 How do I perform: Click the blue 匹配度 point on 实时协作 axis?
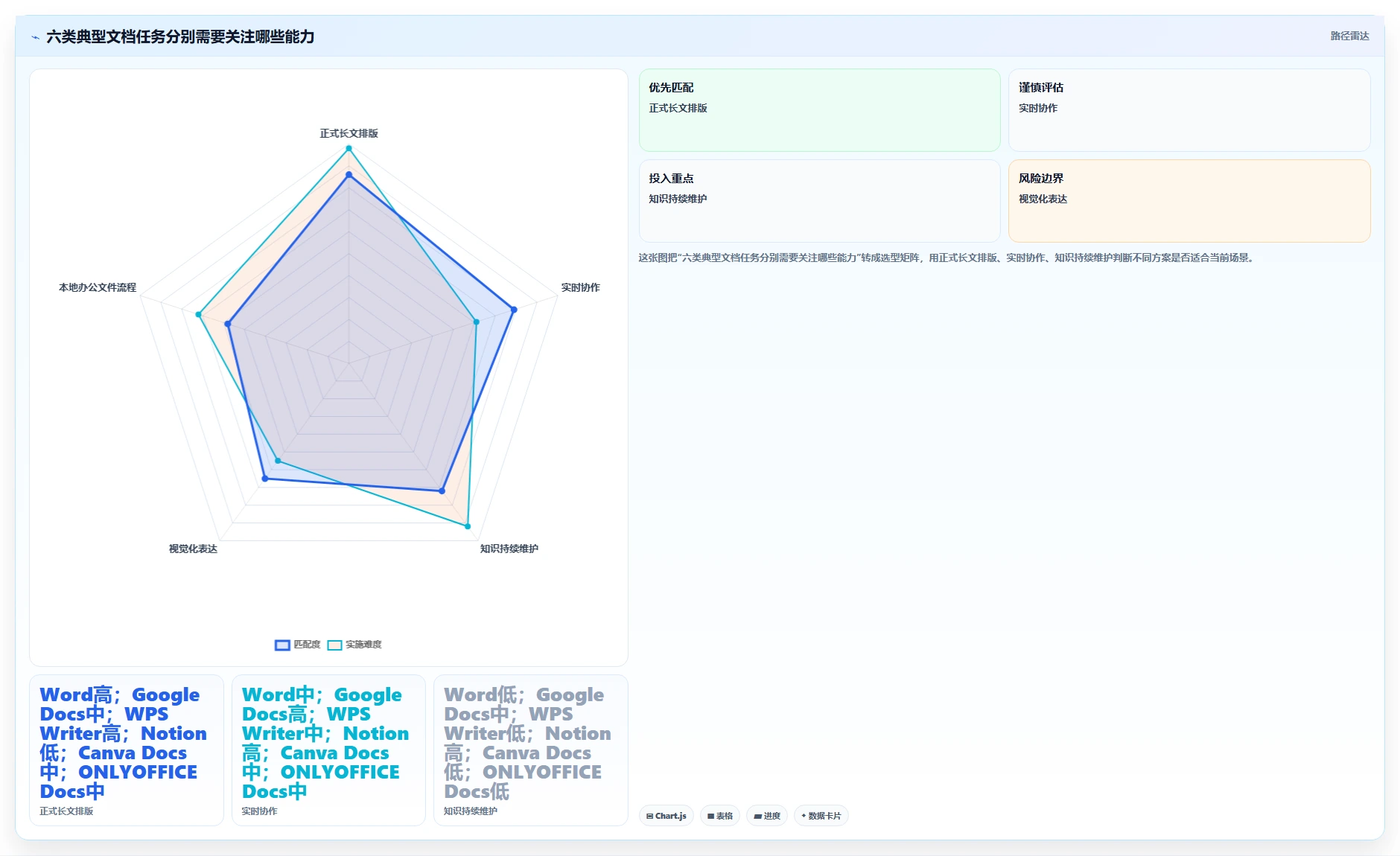[x=514, y=310]
